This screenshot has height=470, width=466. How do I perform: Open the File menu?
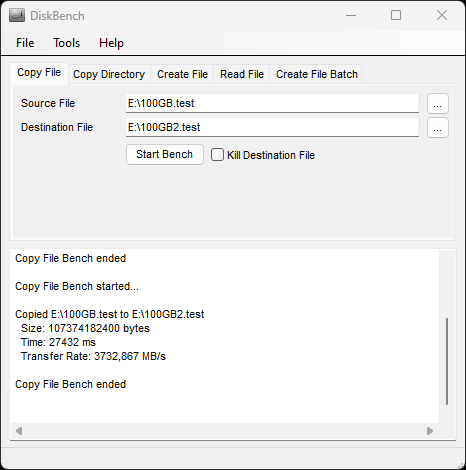coord(25,43)
